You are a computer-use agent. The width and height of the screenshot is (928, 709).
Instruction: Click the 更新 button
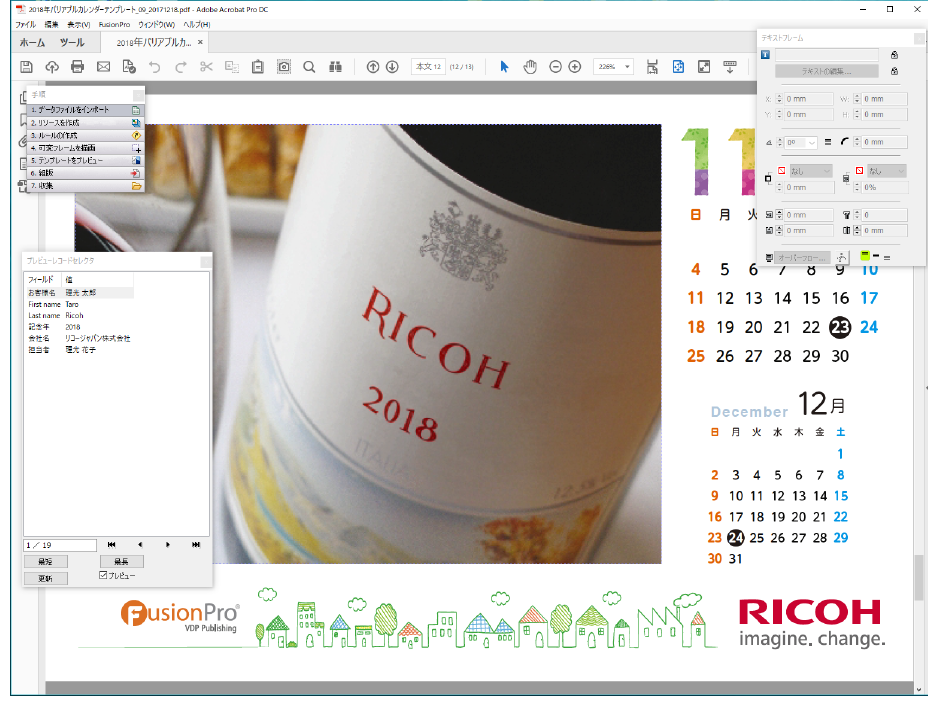[45, 578]
